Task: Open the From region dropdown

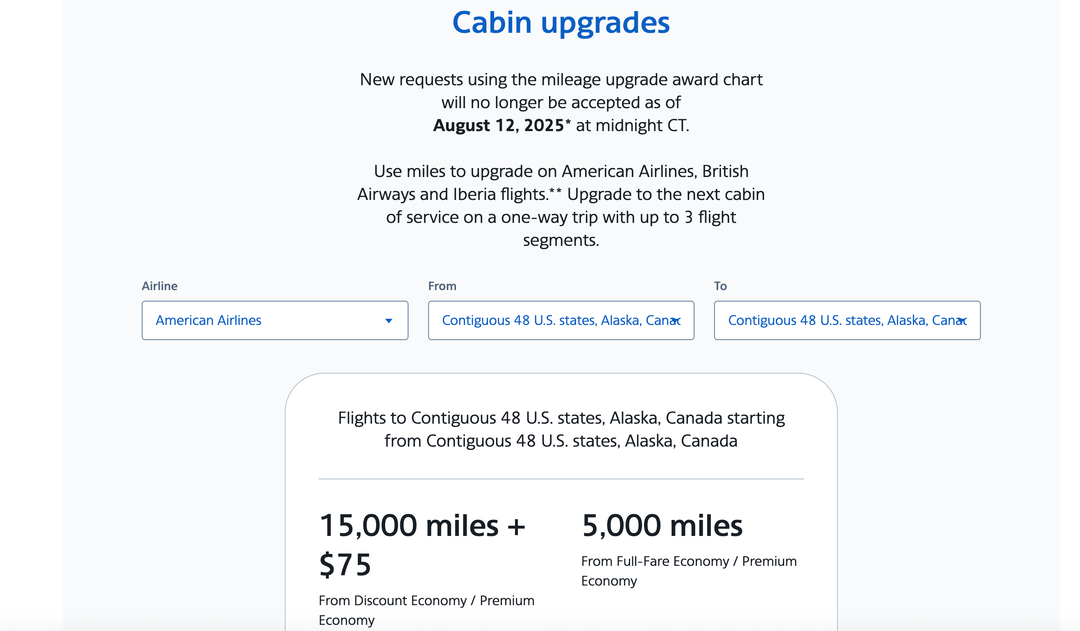Action: (560, 320)
